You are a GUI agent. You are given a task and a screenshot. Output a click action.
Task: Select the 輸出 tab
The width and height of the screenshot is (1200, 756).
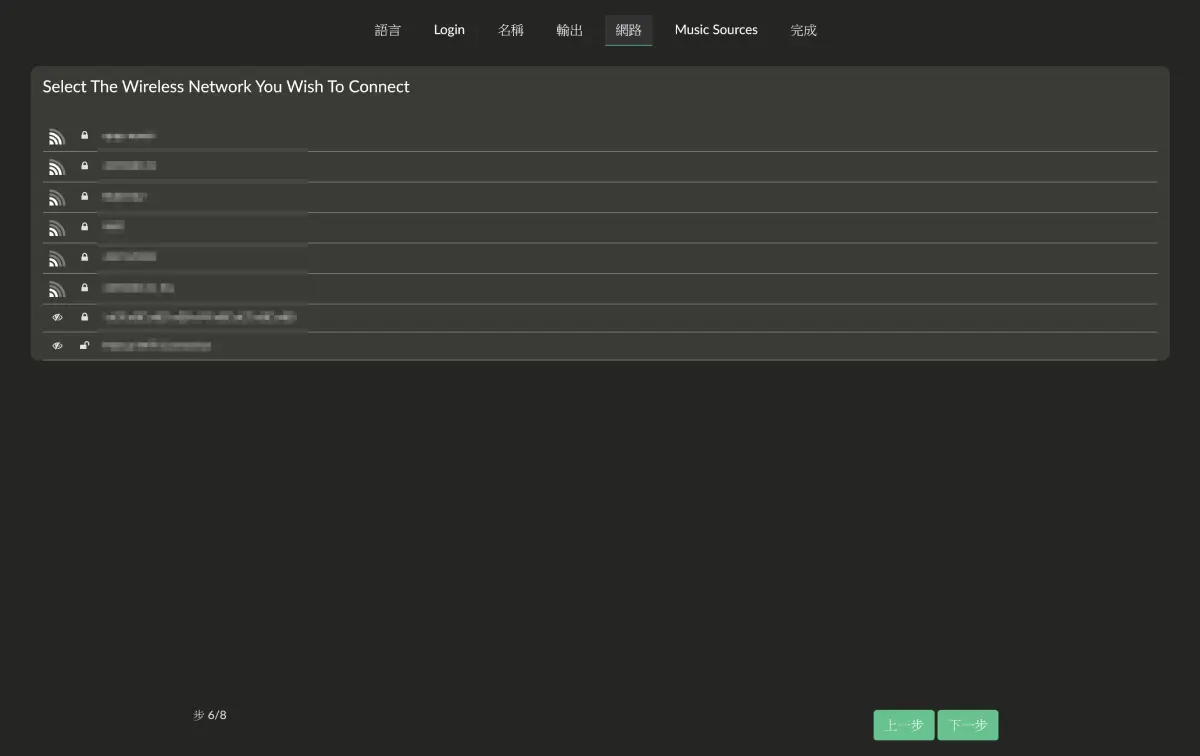[x=570, y=30]
